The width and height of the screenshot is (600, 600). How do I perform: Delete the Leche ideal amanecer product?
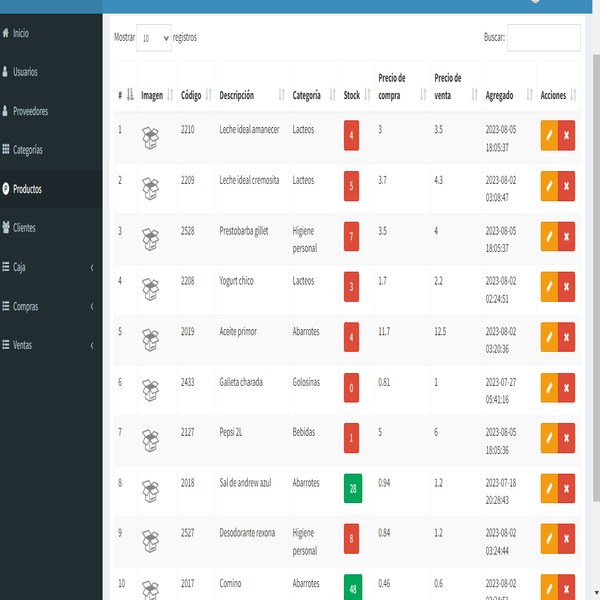(x=566, y=135)
